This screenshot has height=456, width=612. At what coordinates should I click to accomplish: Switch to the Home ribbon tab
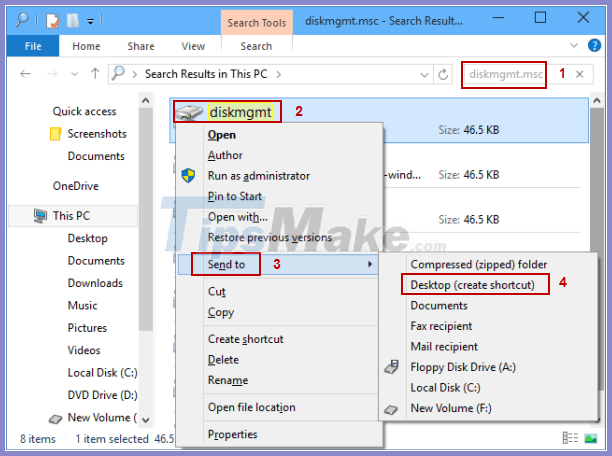tap(86, 46)
